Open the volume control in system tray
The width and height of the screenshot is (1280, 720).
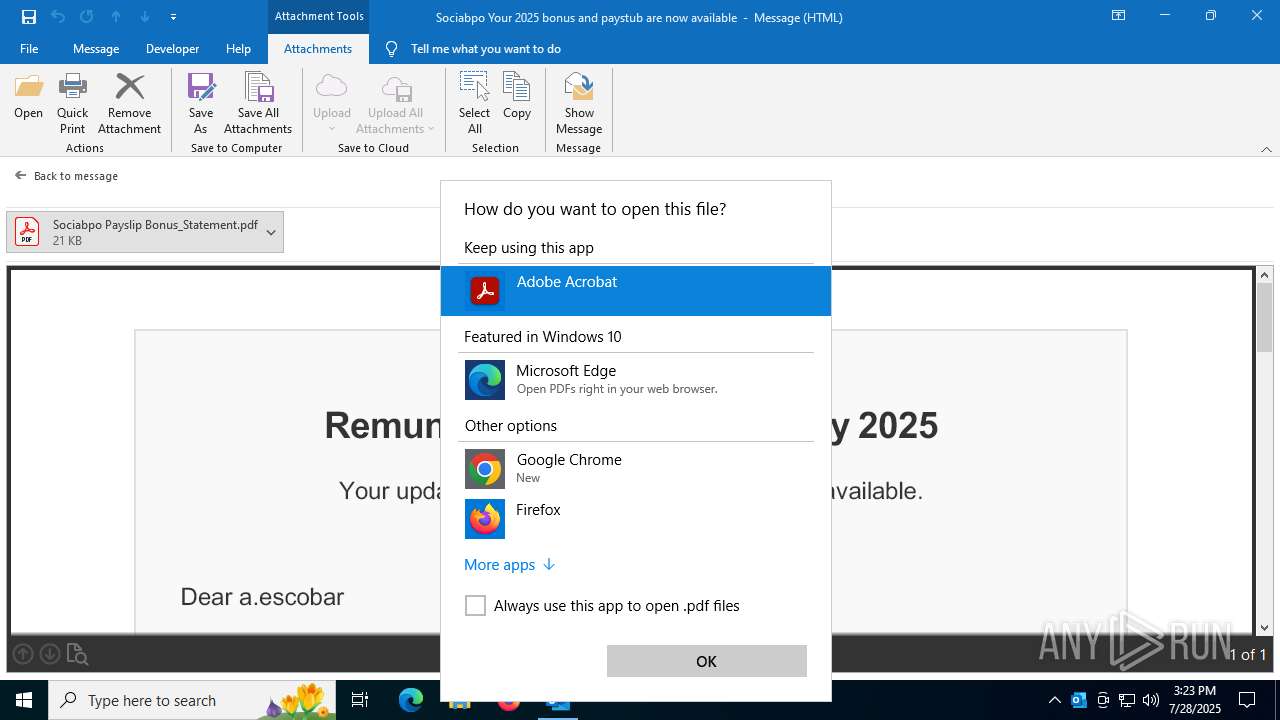[1151, 700]
